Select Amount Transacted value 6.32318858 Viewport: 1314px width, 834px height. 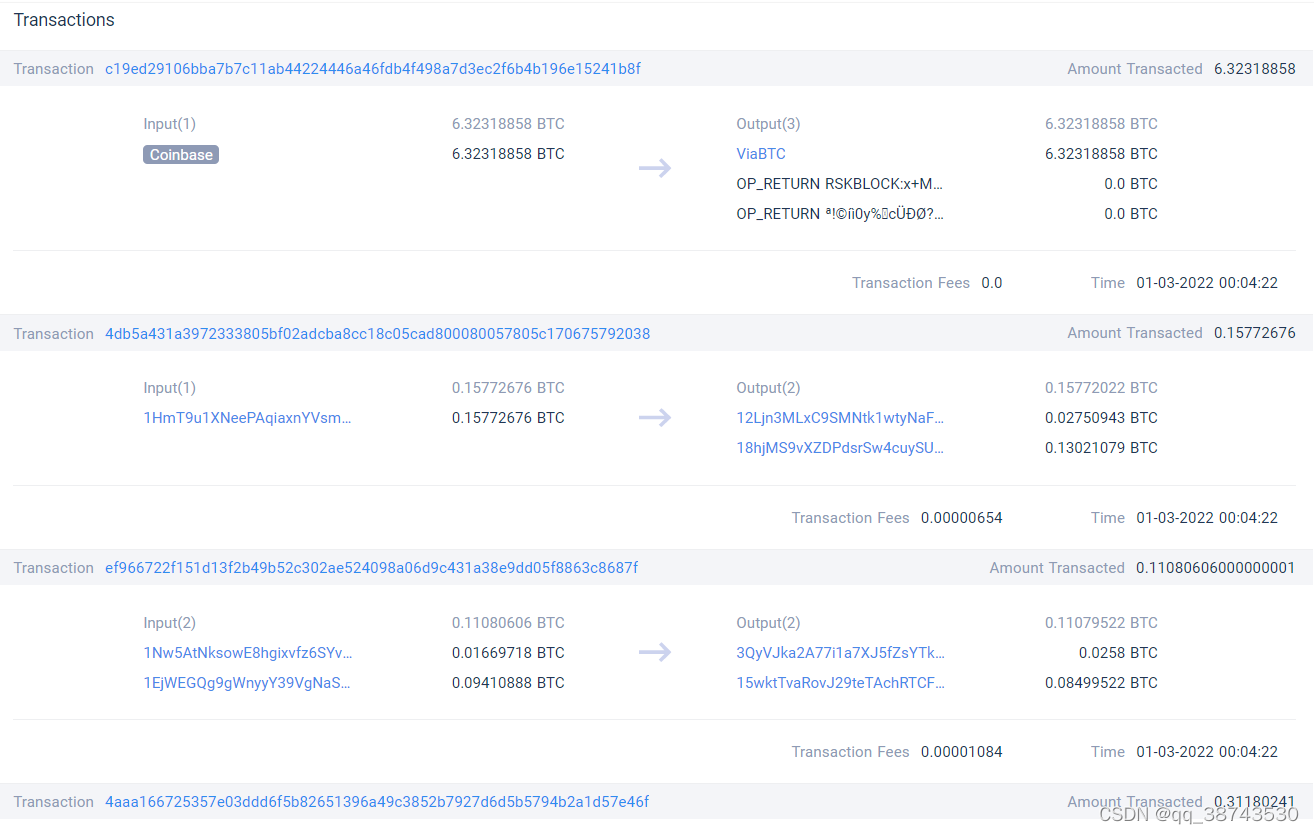pyautogui.click(x=1255, y=69)
